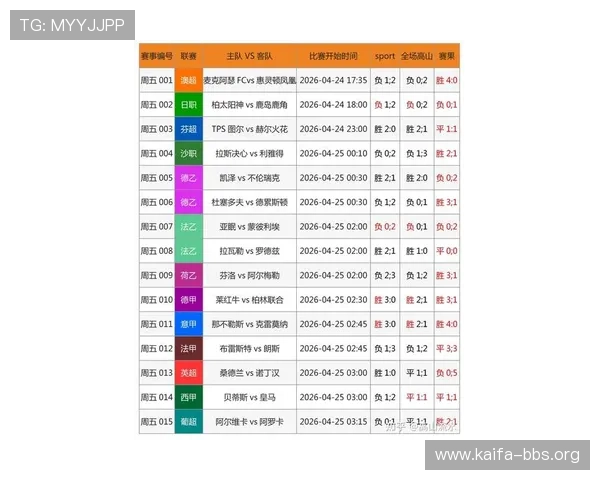Click result '胜 4:0' in row 周五 011
This screenshot has width=600, height=480.
pos(447,324)
